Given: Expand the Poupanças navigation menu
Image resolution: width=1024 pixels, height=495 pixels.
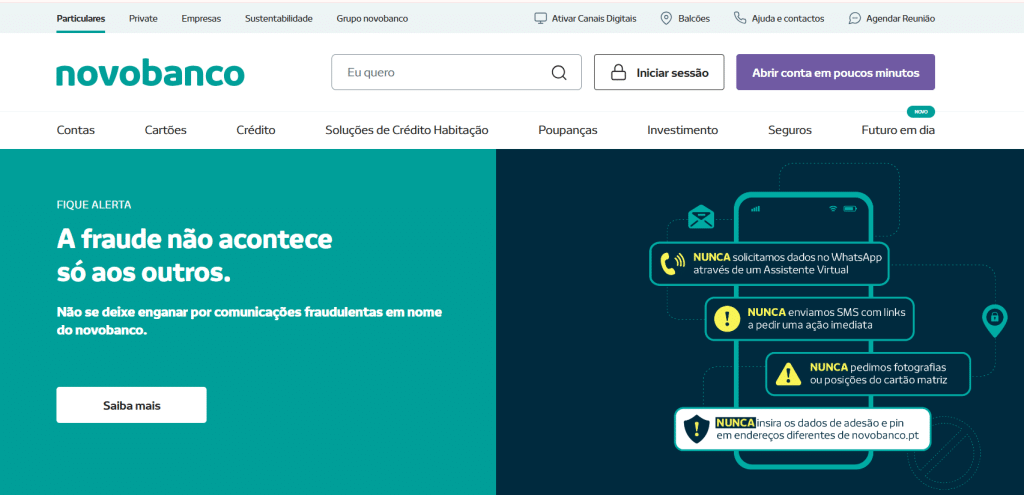Looking at the screenshot, I should pos(567,130).
